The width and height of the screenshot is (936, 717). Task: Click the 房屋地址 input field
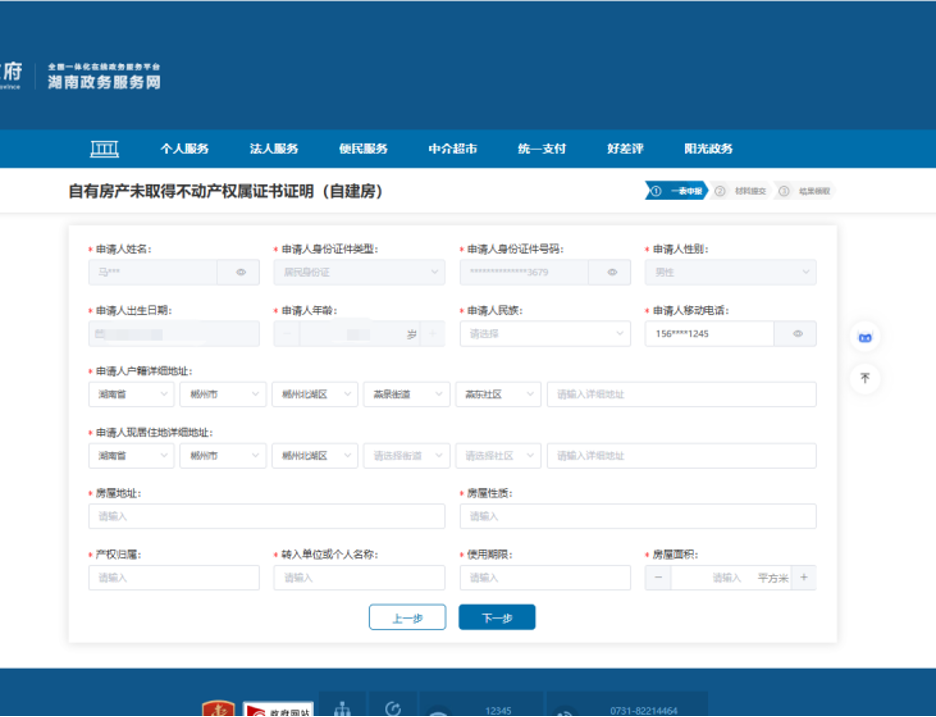[x=266, y=516]
